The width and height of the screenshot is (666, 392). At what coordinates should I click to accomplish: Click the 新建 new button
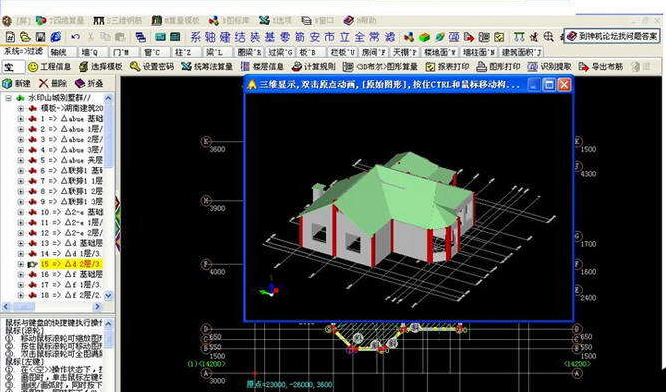coord(17,83)
